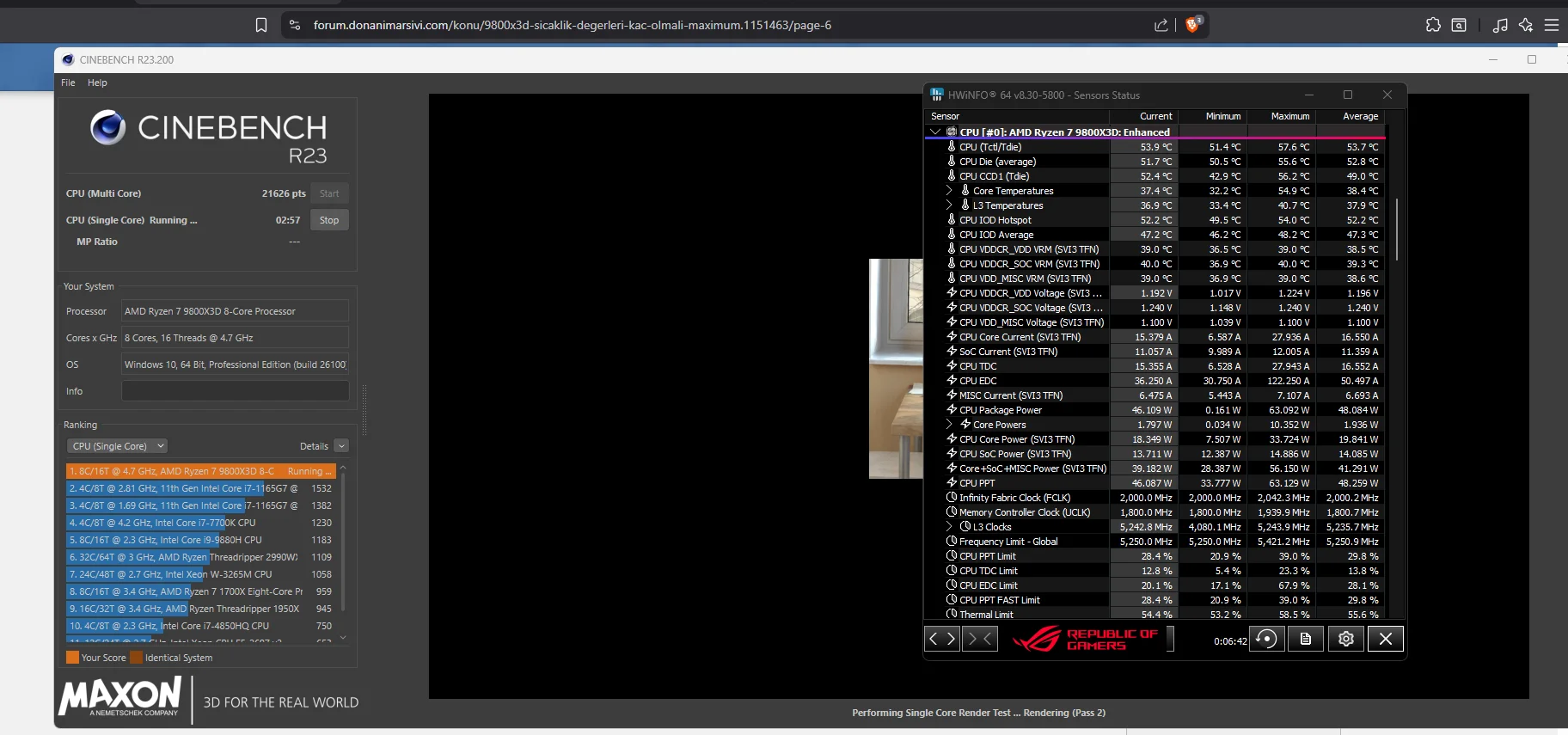Click the Minimum column header in HWiNFO

1213,116
